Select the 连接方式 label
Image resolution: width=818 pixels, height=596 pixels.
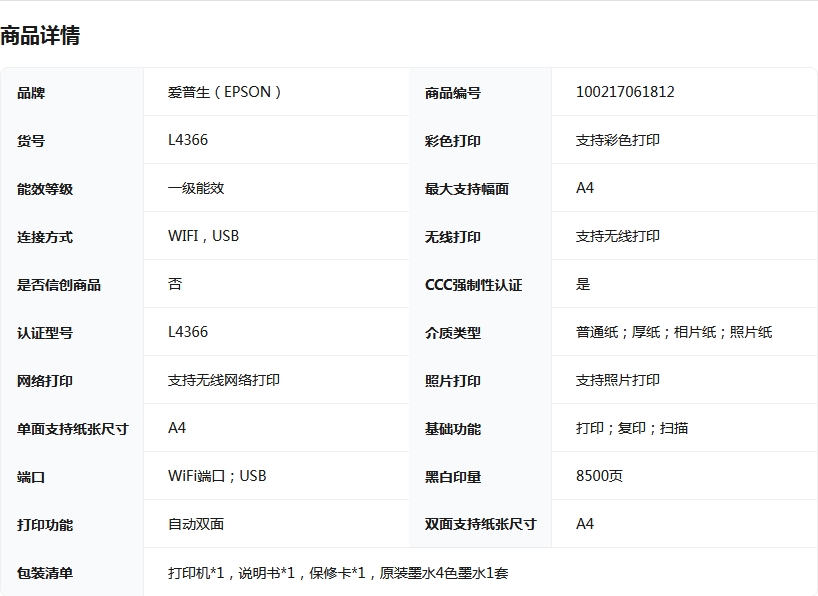click(45, 237)
